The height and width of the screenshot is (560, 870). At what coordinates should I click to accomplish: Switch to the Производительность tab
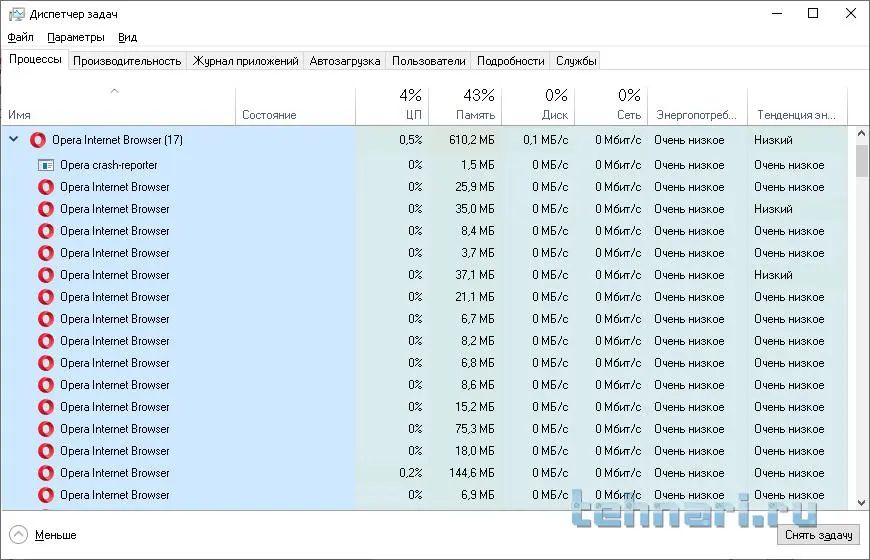[x=127, y=61]
